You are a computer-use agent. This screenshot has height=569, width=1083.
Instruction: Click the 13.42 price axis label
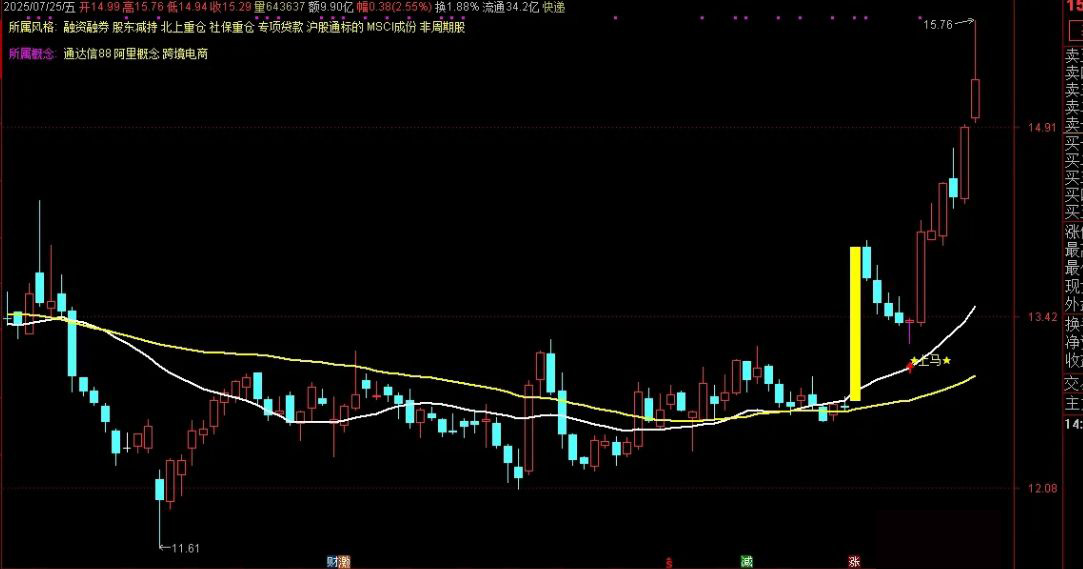click(x=1042, y=317)
